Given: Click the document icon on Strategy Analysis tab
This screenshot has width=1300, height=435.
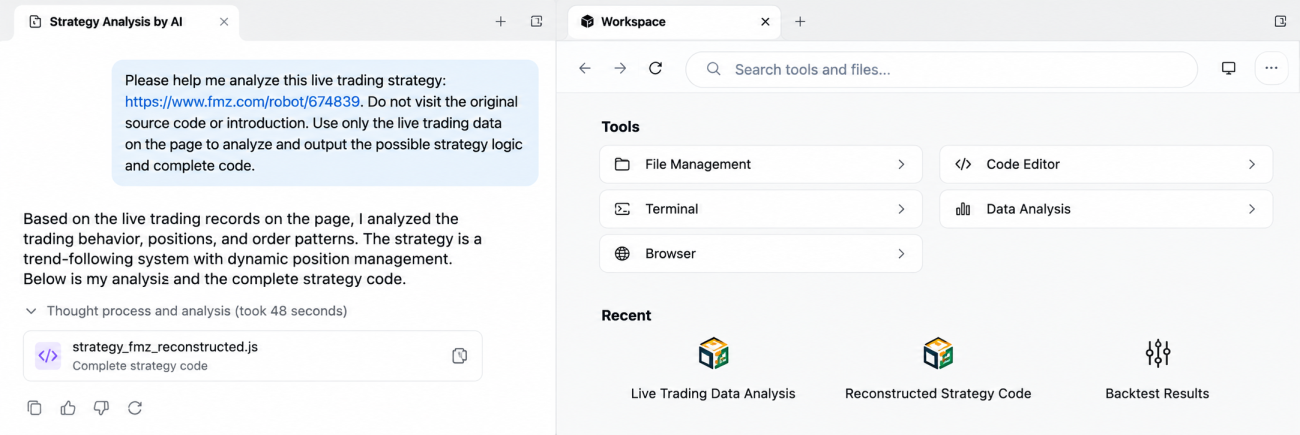Looking at the screenshot, I should point(36,21).
